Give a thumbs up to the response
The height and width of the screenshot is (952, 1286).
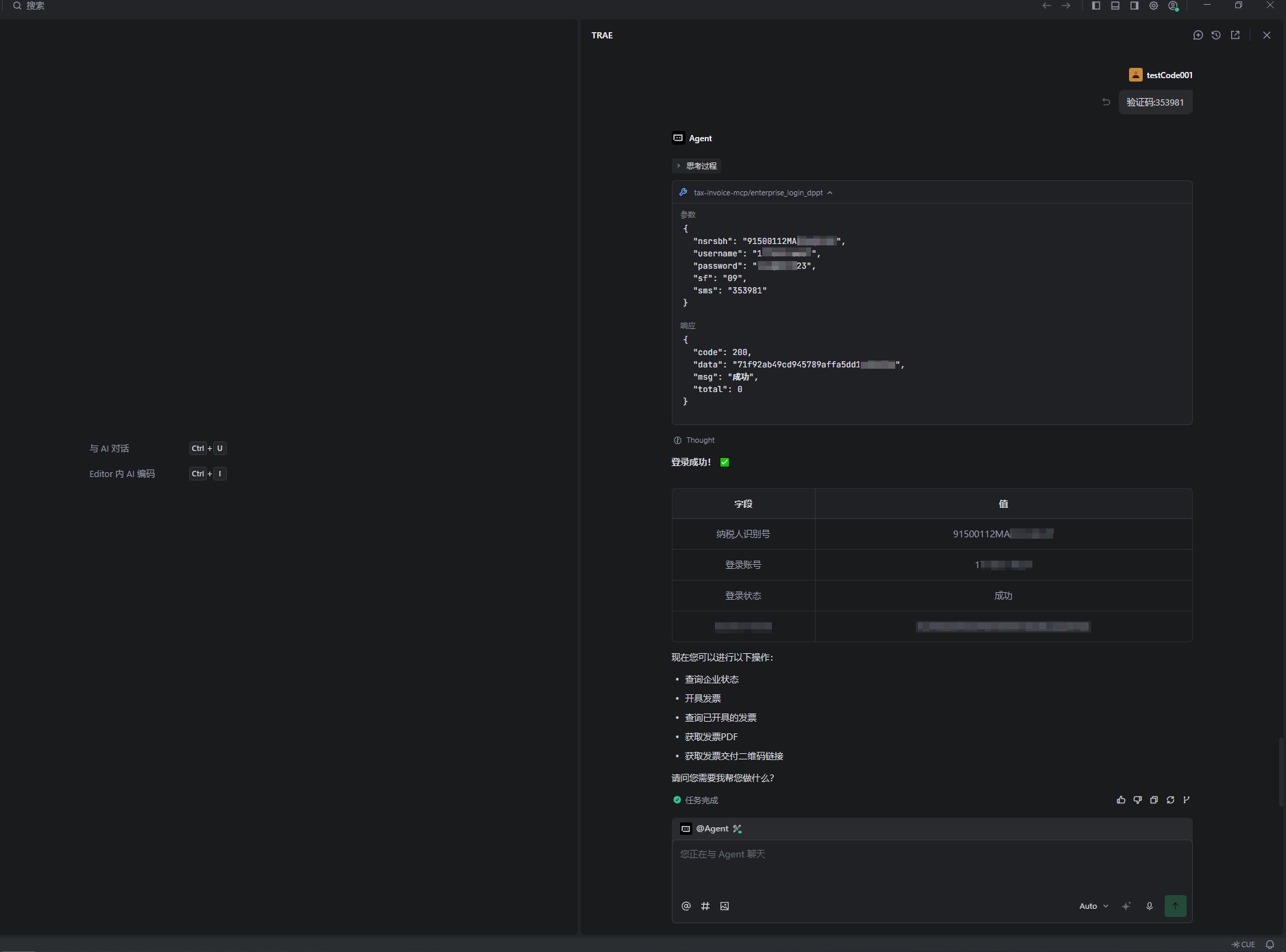click(x=1121, y=800)
